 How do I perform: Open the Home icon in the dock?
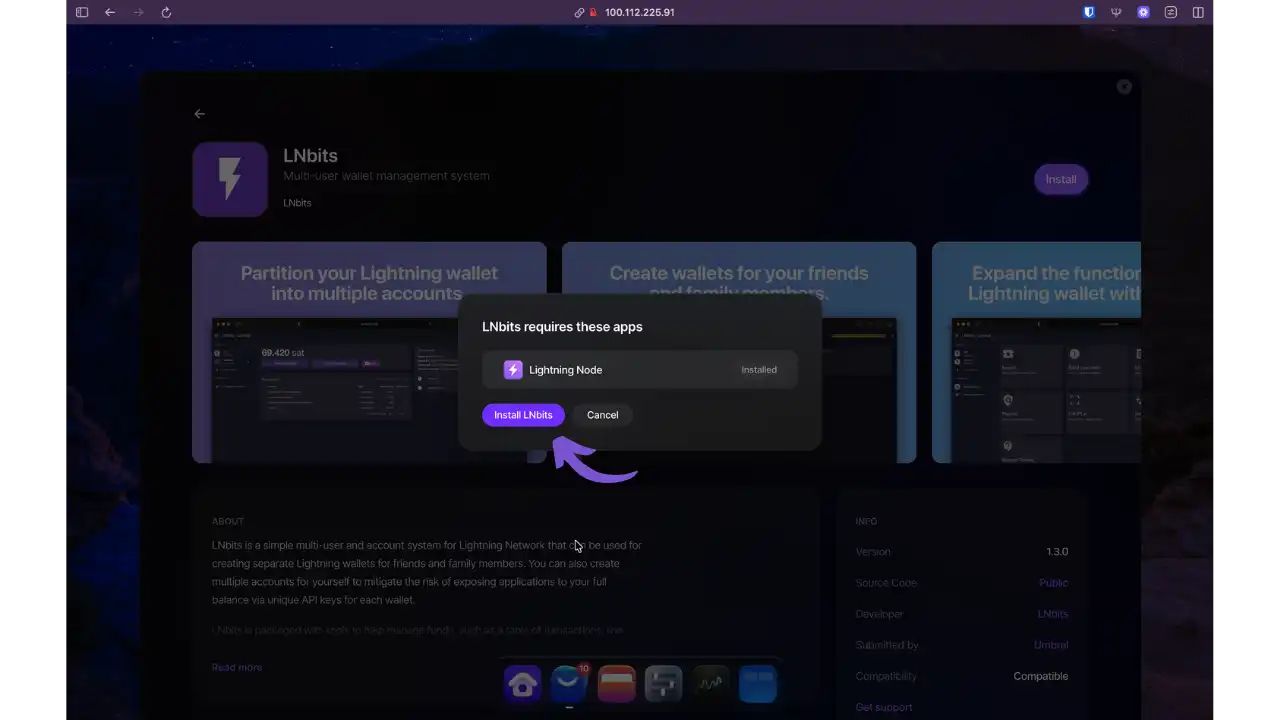click(522, 684)
